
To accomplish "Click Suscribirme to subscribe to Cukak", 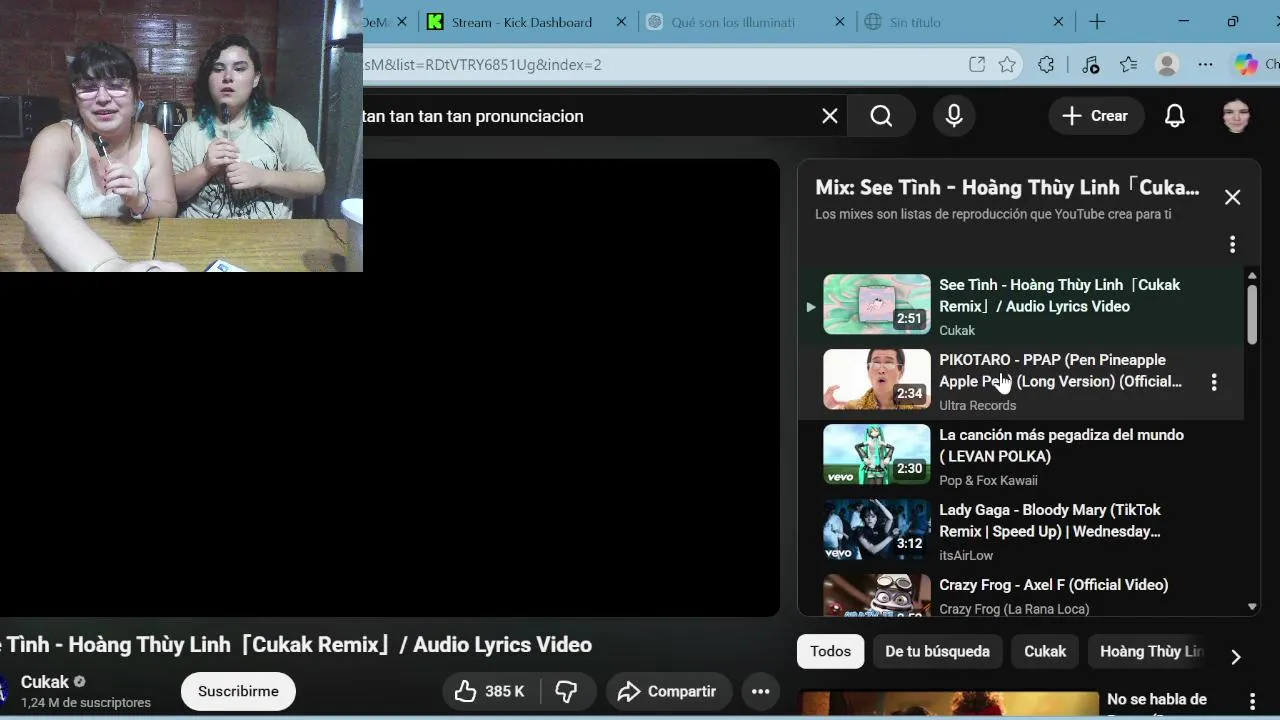I will (x=238, y=691).
